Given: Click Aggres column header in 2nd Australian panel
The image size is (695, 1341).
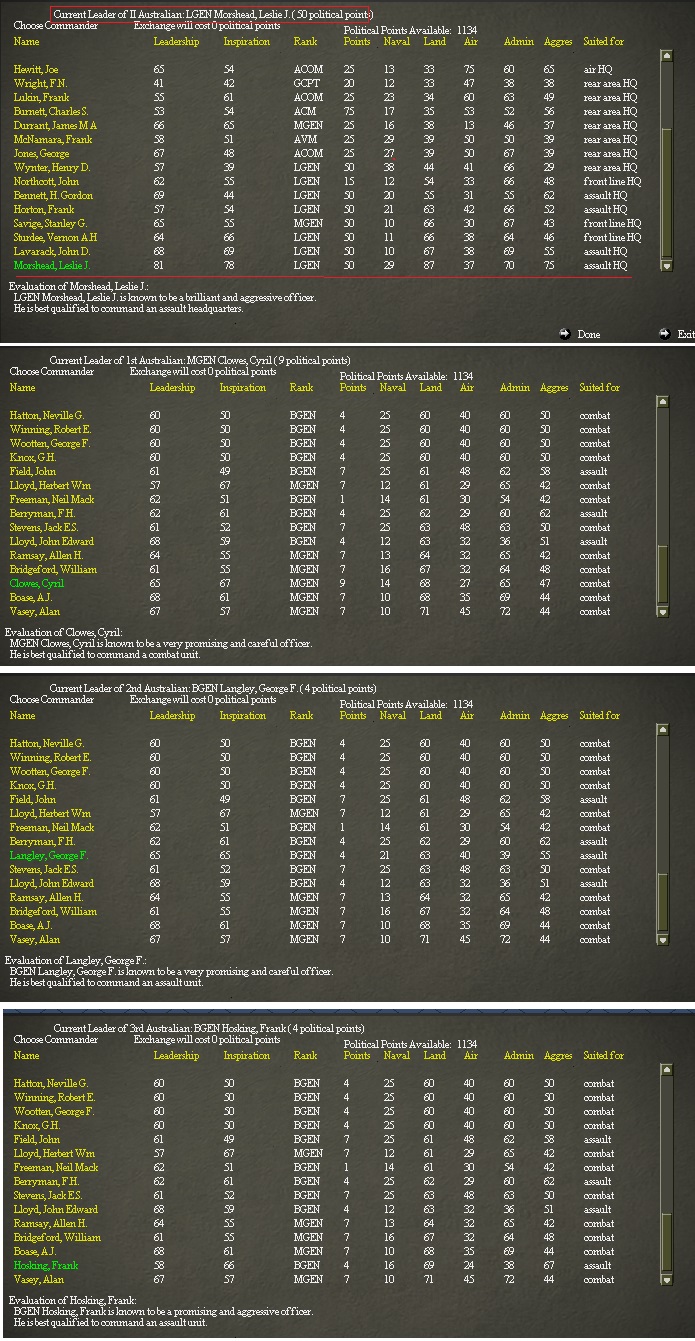Looking at the screenshot, I should click(x=554, y=716).
